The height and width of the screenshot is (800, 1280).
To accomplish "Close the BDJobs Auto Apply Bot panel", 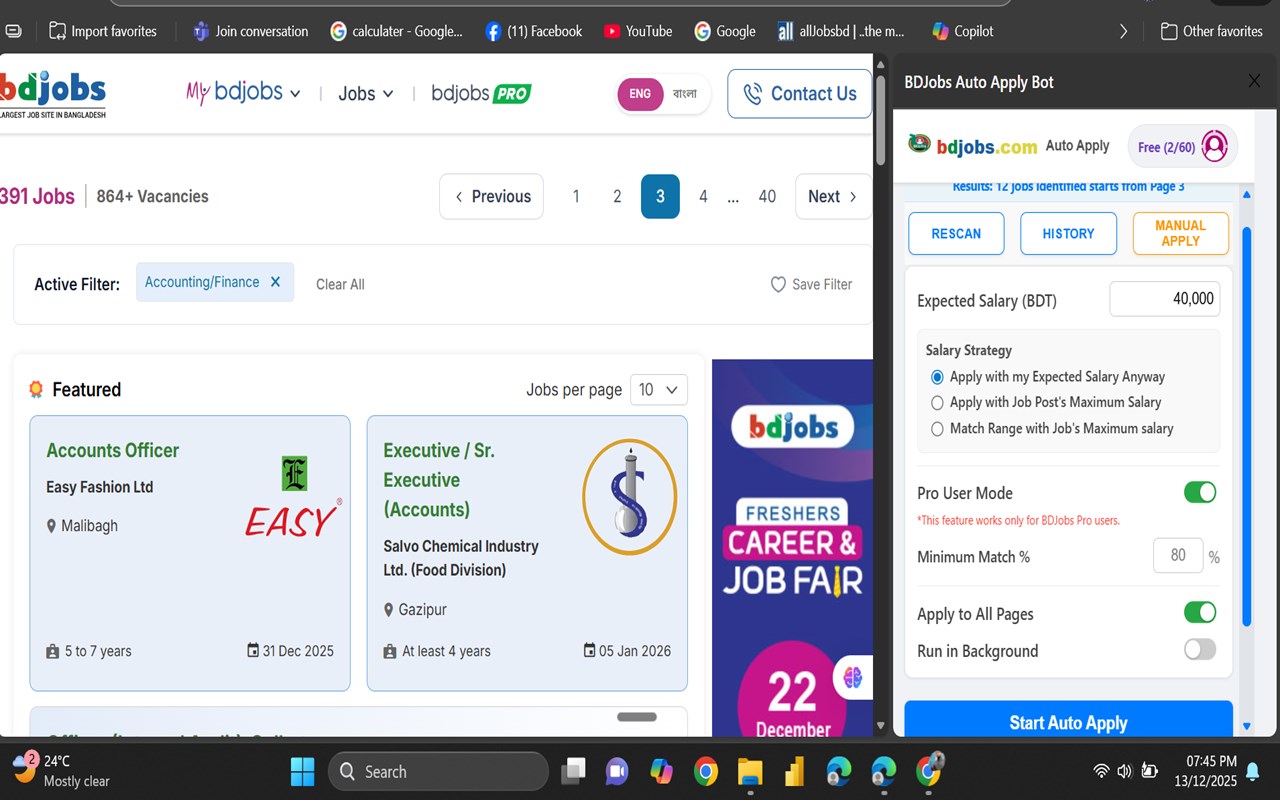I will pyautogui.click(x=1254, y=82).
